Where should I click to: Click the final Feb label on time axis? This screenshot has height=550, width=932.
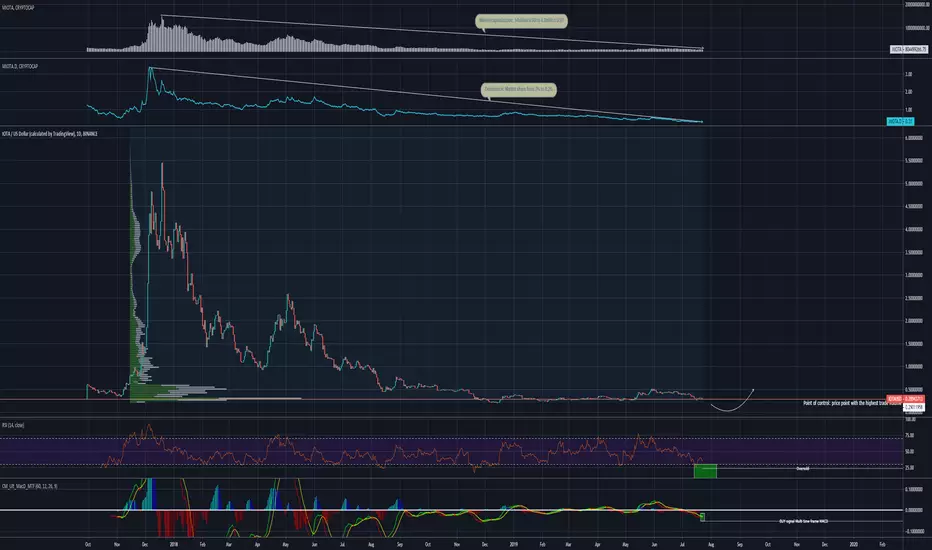[882, 544]
